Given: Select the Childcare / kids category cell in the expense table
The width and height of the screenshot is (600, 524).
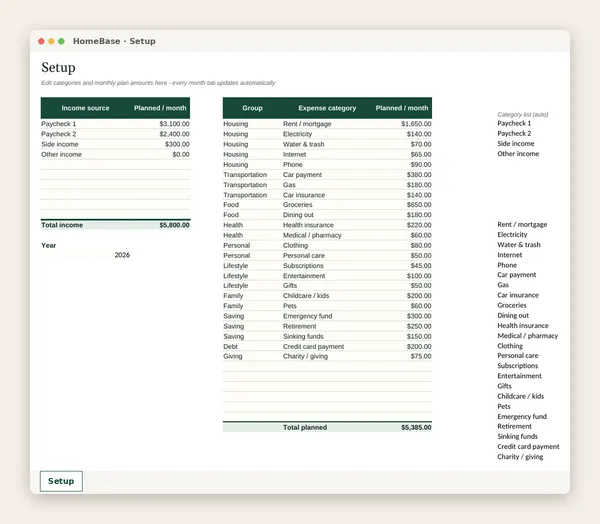Looking at the screenshot, I should 306,296.
